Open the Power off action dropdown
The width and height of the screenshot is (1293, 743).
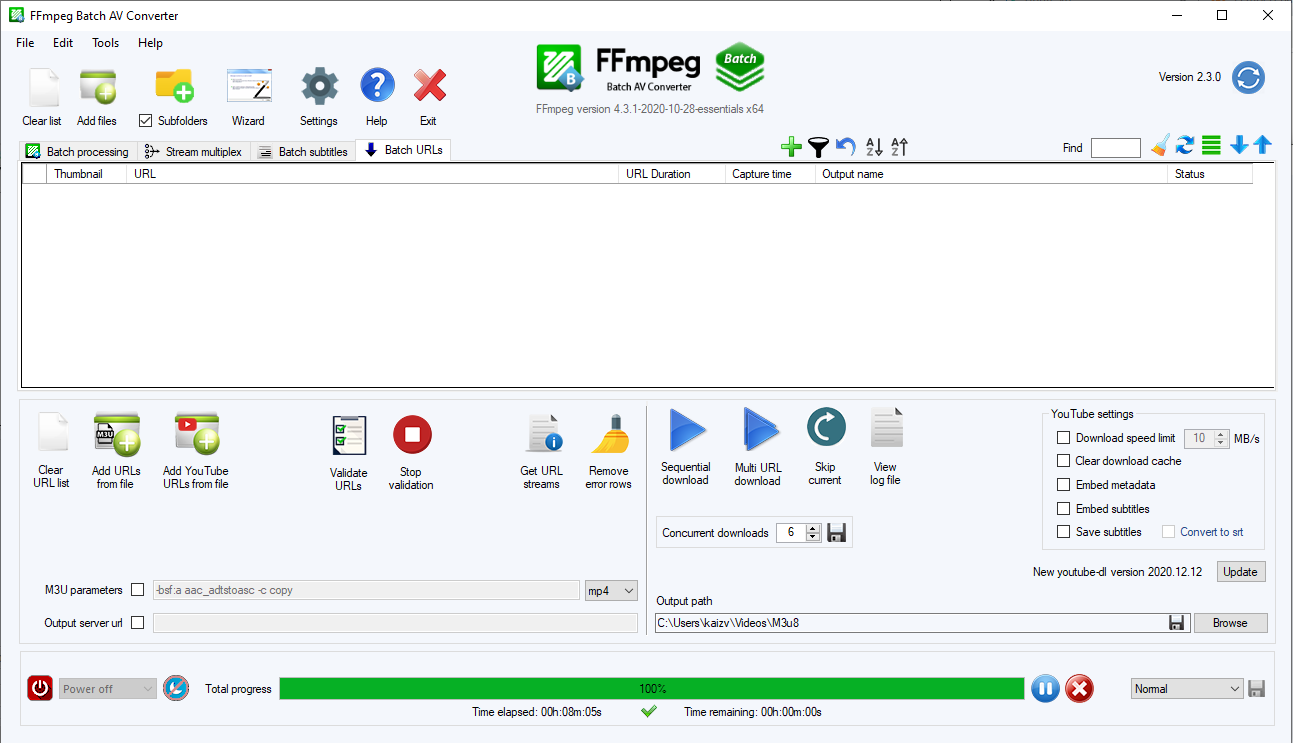108,689
